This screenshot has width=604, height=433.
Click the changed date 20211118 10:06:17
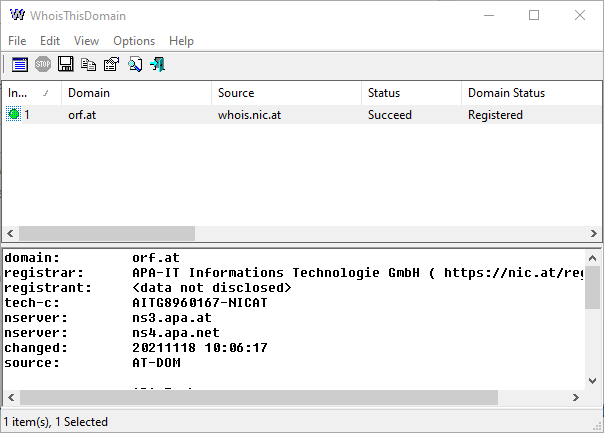pyautogui.click(x=200, y=348)
